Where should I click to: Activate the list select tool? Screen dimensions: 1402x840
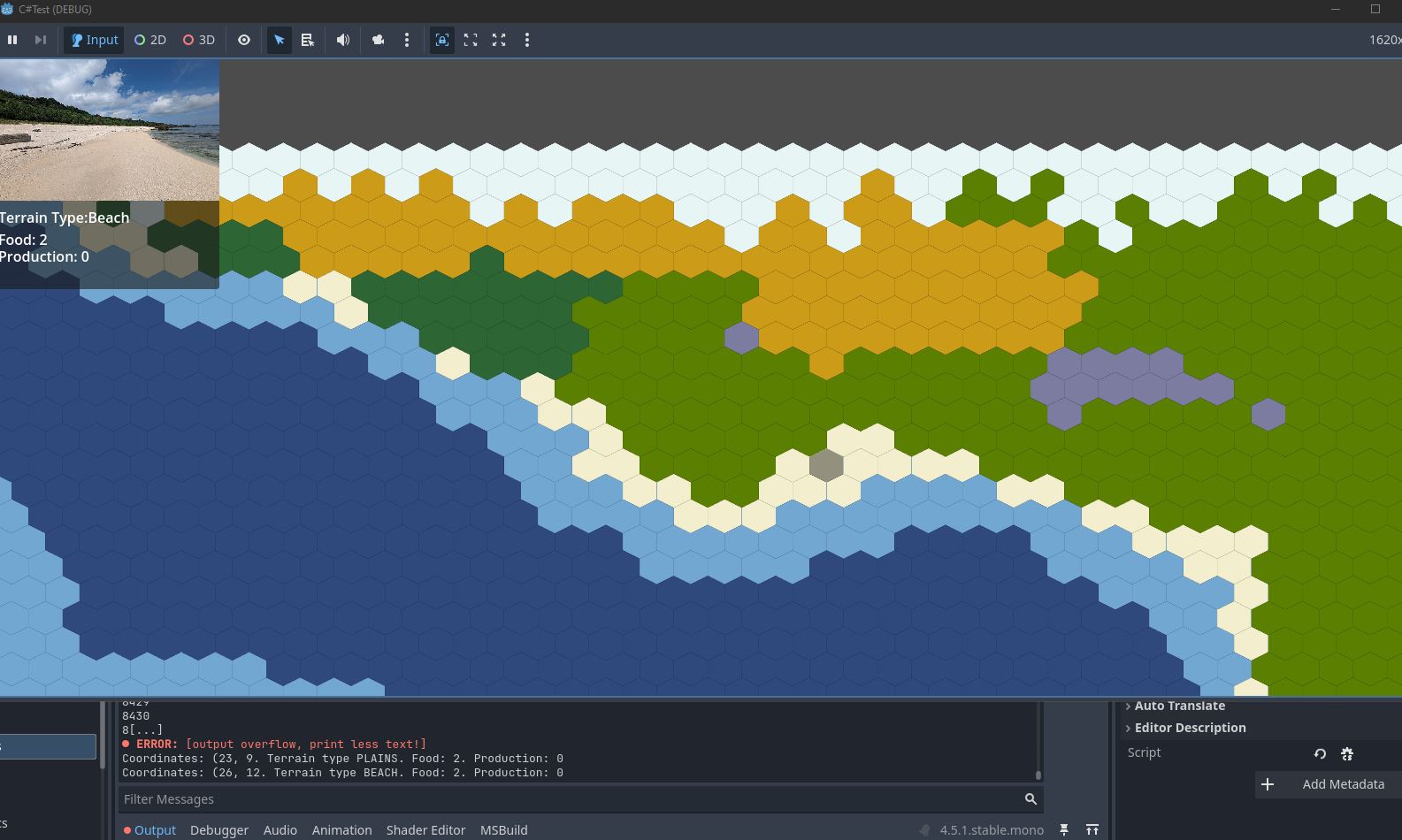(x=308, y=40)
